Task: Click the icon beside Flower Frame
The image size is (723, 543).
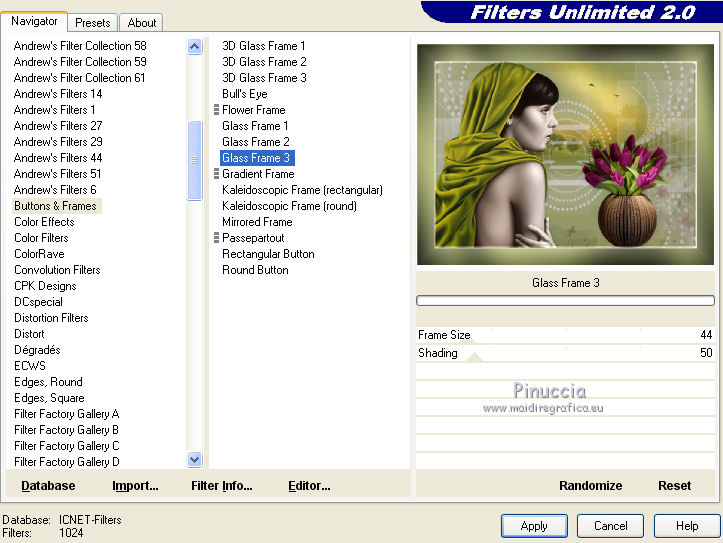Action: pyautogui.click(x=216, y=110)
